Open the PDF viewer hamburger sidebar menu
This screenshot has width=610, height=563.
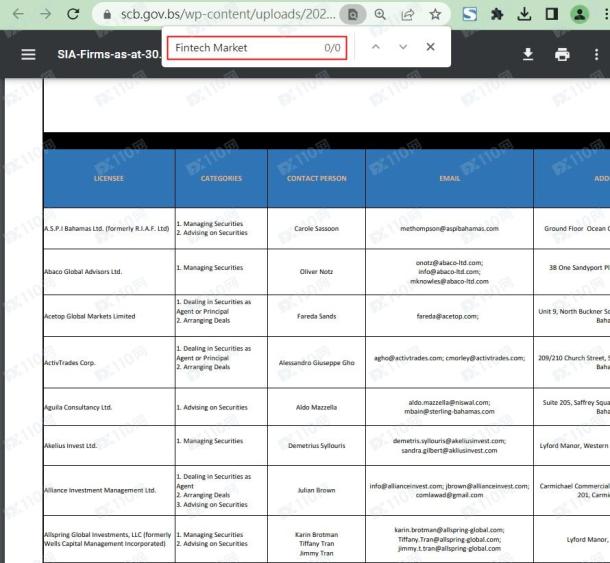[x=28, y=54]
